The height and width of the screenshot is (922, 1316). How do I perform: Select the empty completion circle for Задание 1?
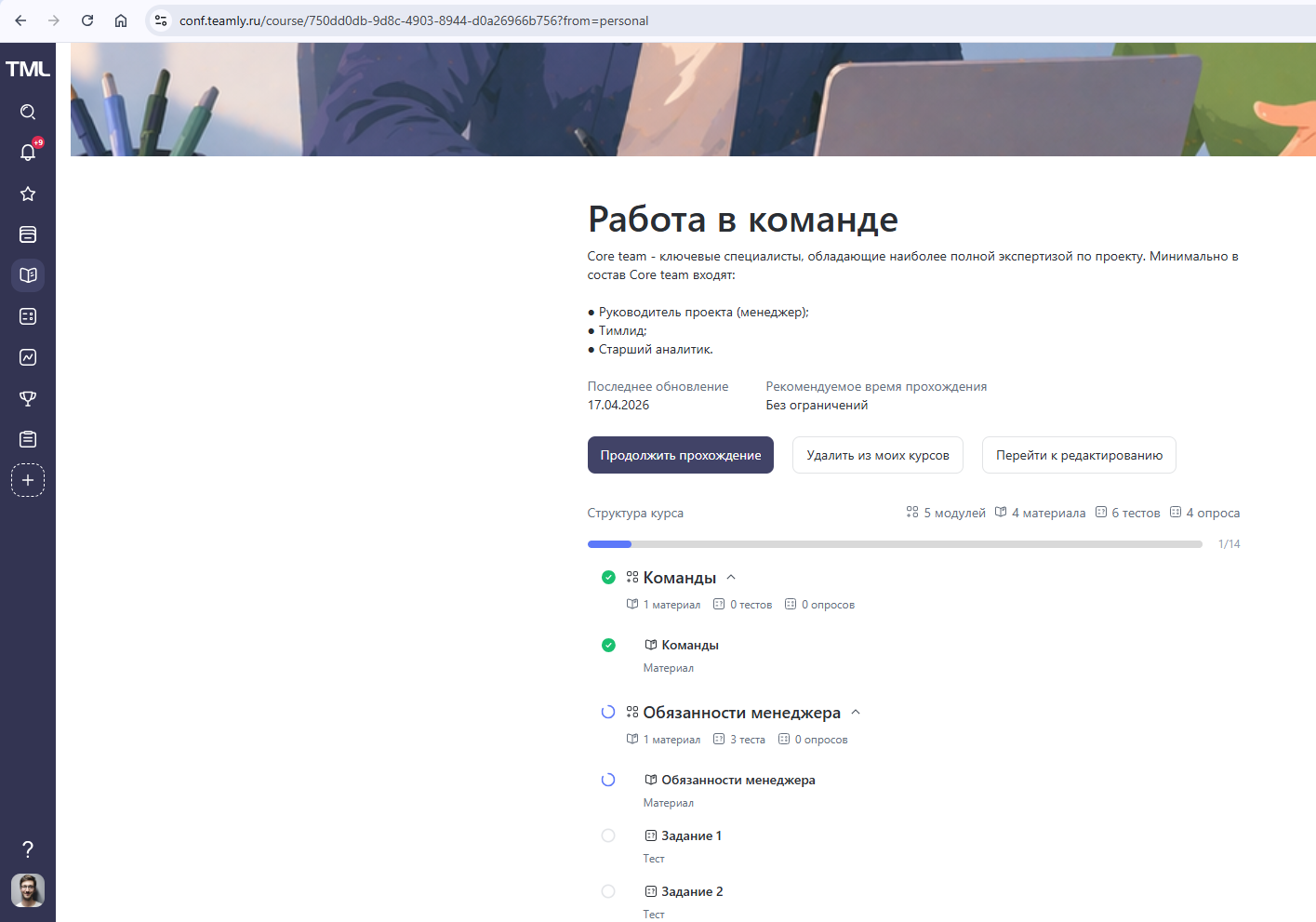pyautogui.click(x=608, y=835)
